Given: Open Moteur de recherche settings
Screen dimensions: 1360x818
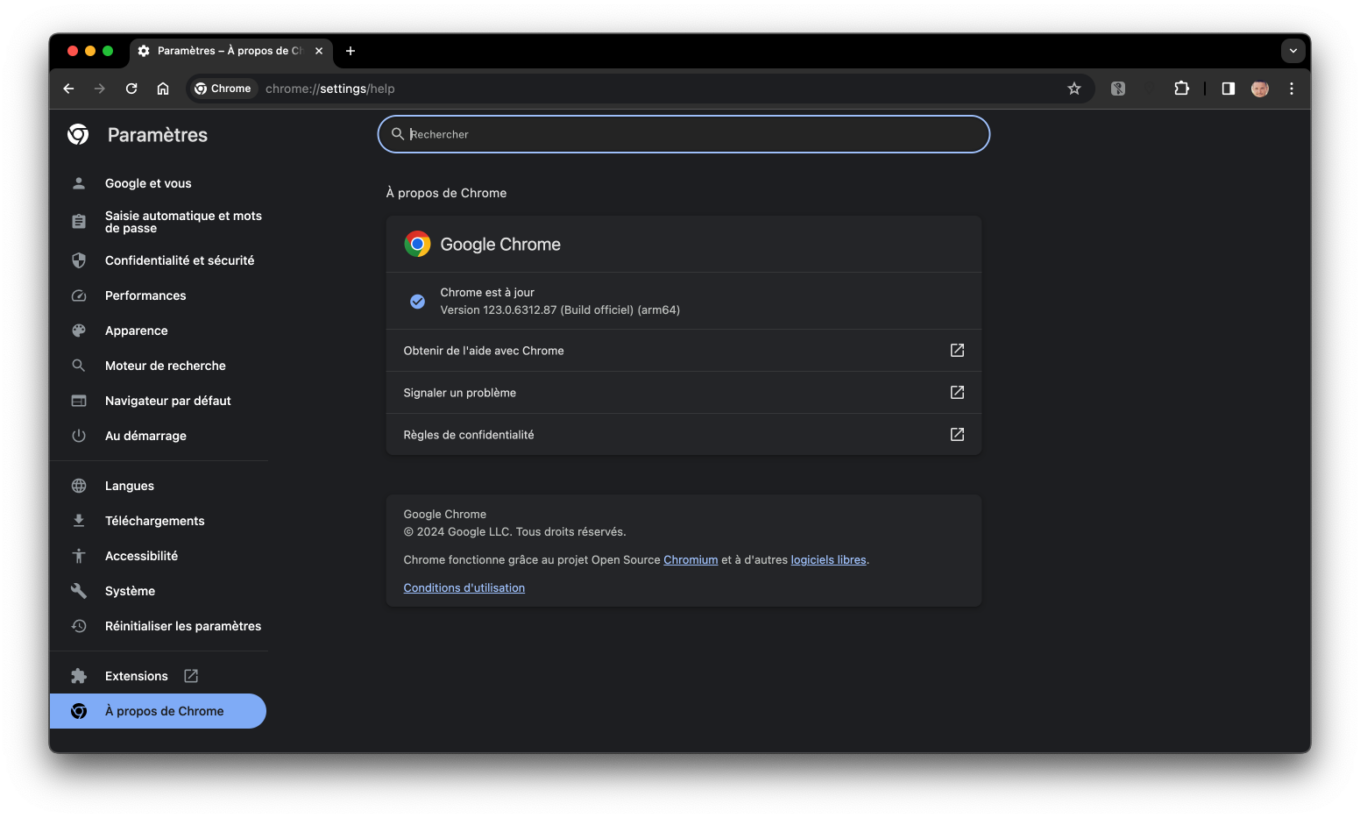Looking at the screenshot, I should [160, 365].
